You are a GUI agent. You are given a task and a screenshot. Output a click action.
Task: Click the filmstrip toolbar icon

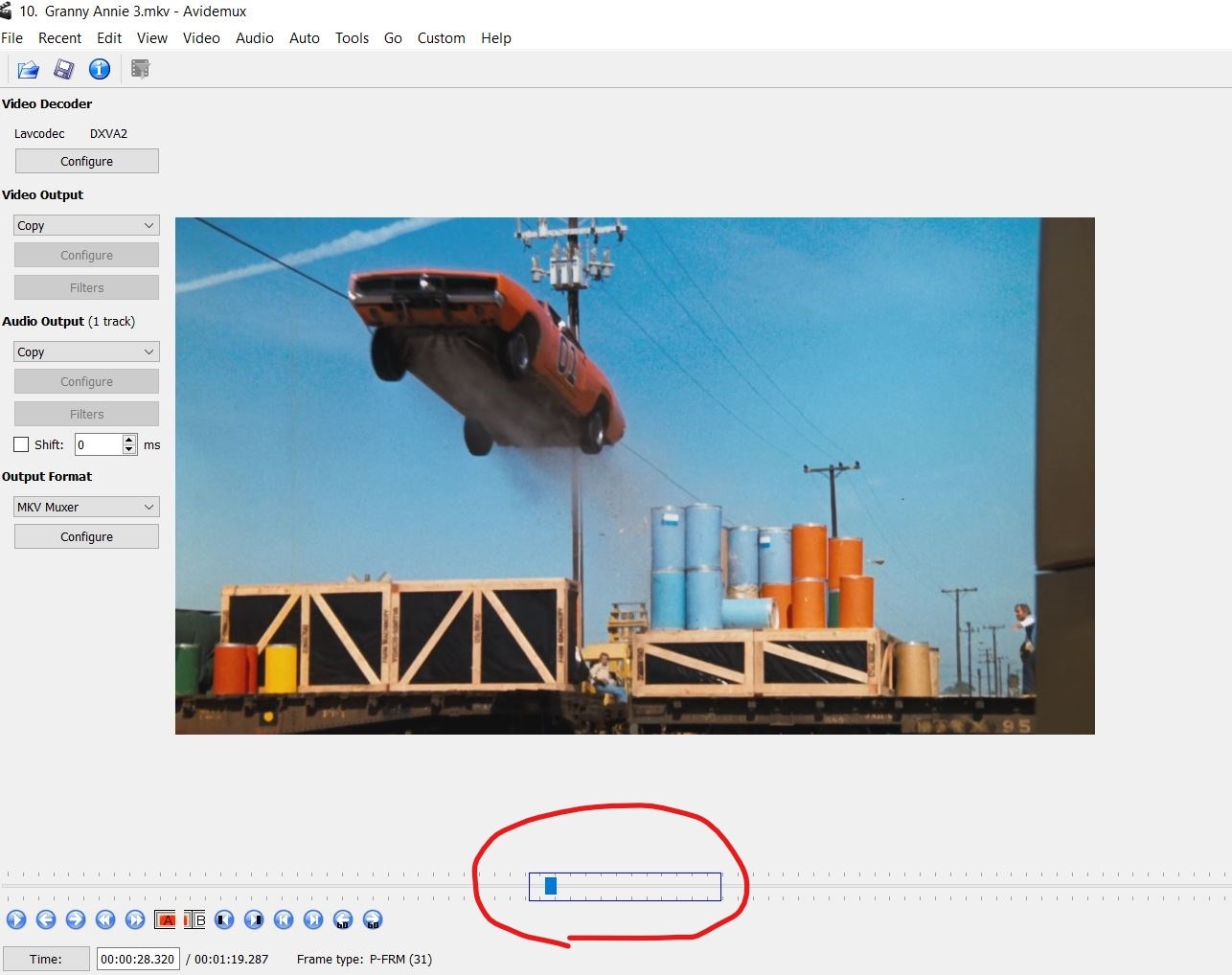pos(141,69)
